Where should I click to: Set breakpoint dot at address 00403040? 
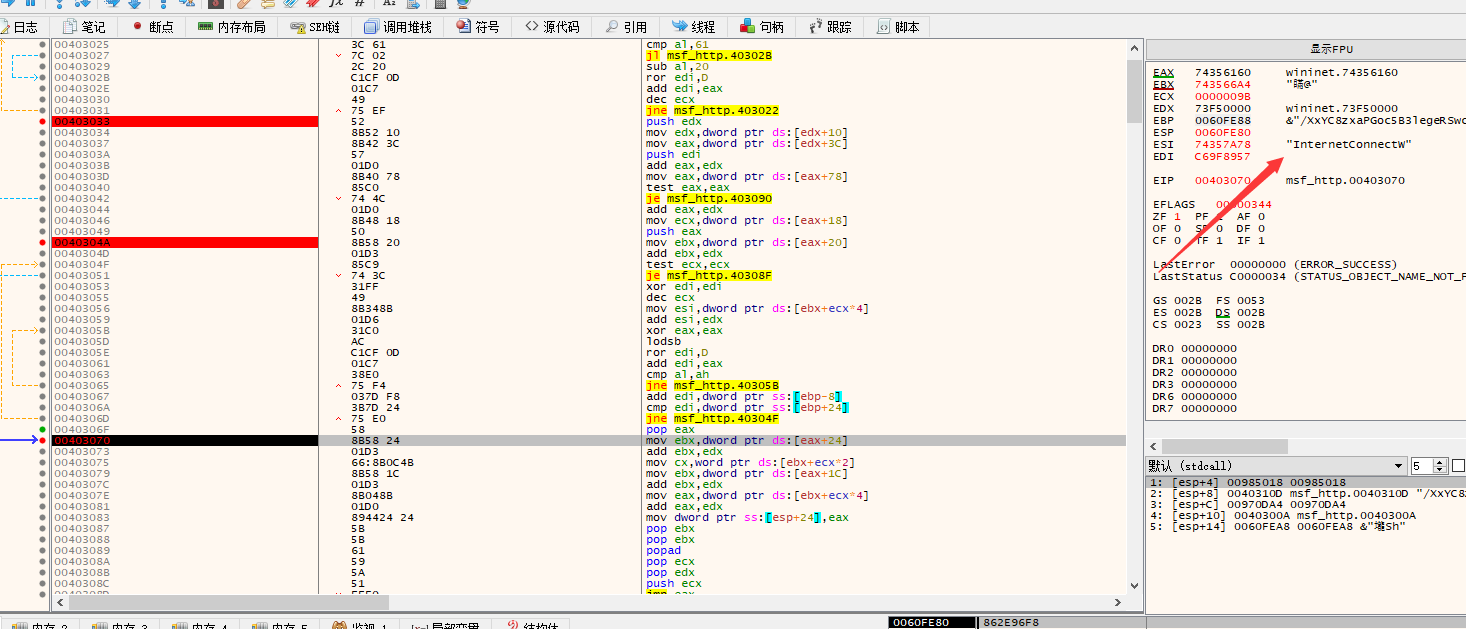tap(42, 188)
